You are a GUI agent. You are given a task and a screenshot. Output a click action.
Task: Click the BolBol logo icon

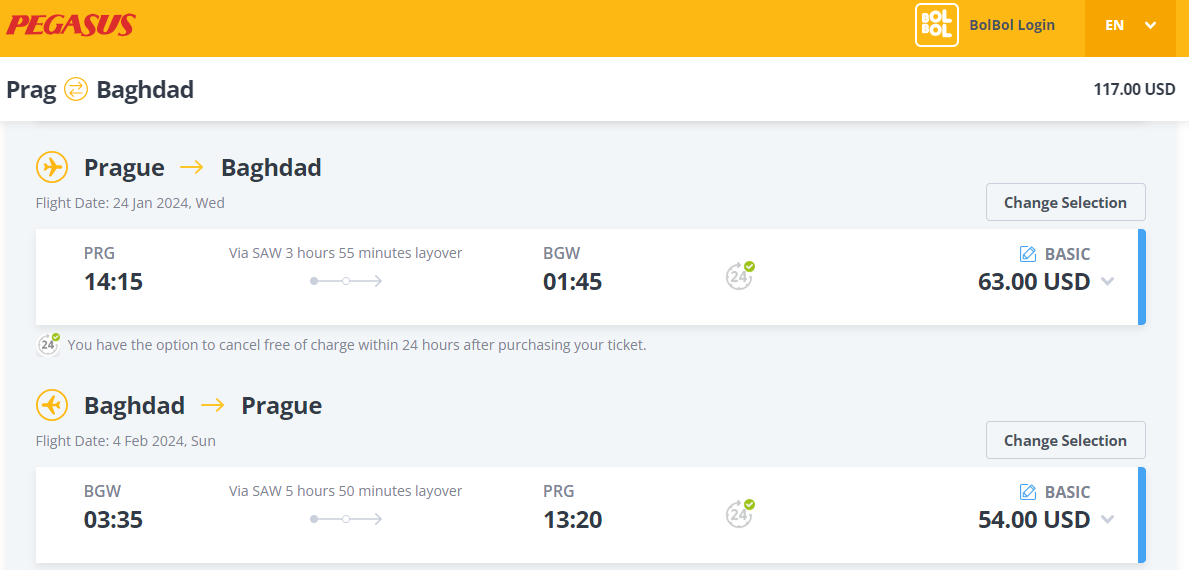point(936,25)
